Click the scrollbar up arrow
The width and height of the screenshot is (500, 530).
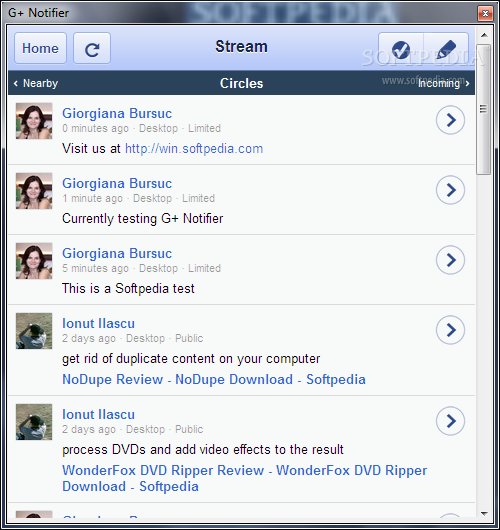[484, 35]
